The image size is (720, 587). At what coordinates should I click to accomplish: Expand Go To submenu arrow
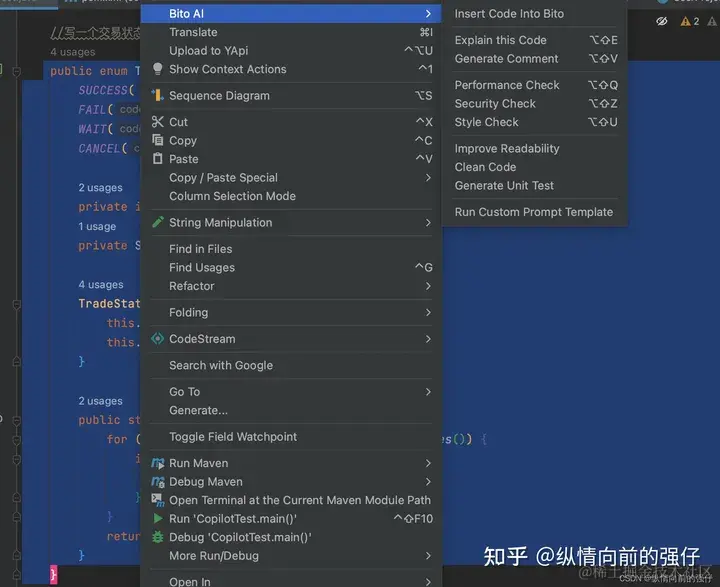[x=428, y=392]
